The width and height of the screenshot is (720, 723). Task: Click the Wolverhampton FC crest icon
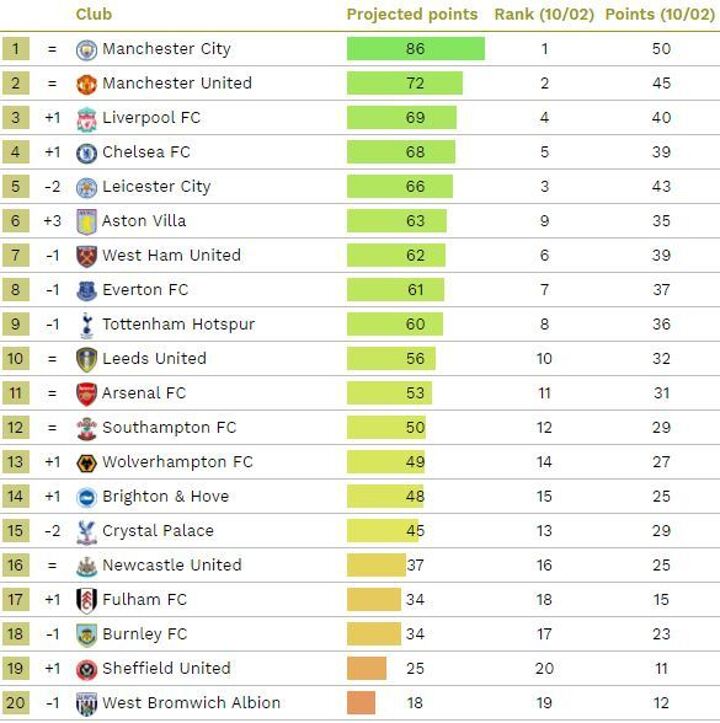(87, 462)
